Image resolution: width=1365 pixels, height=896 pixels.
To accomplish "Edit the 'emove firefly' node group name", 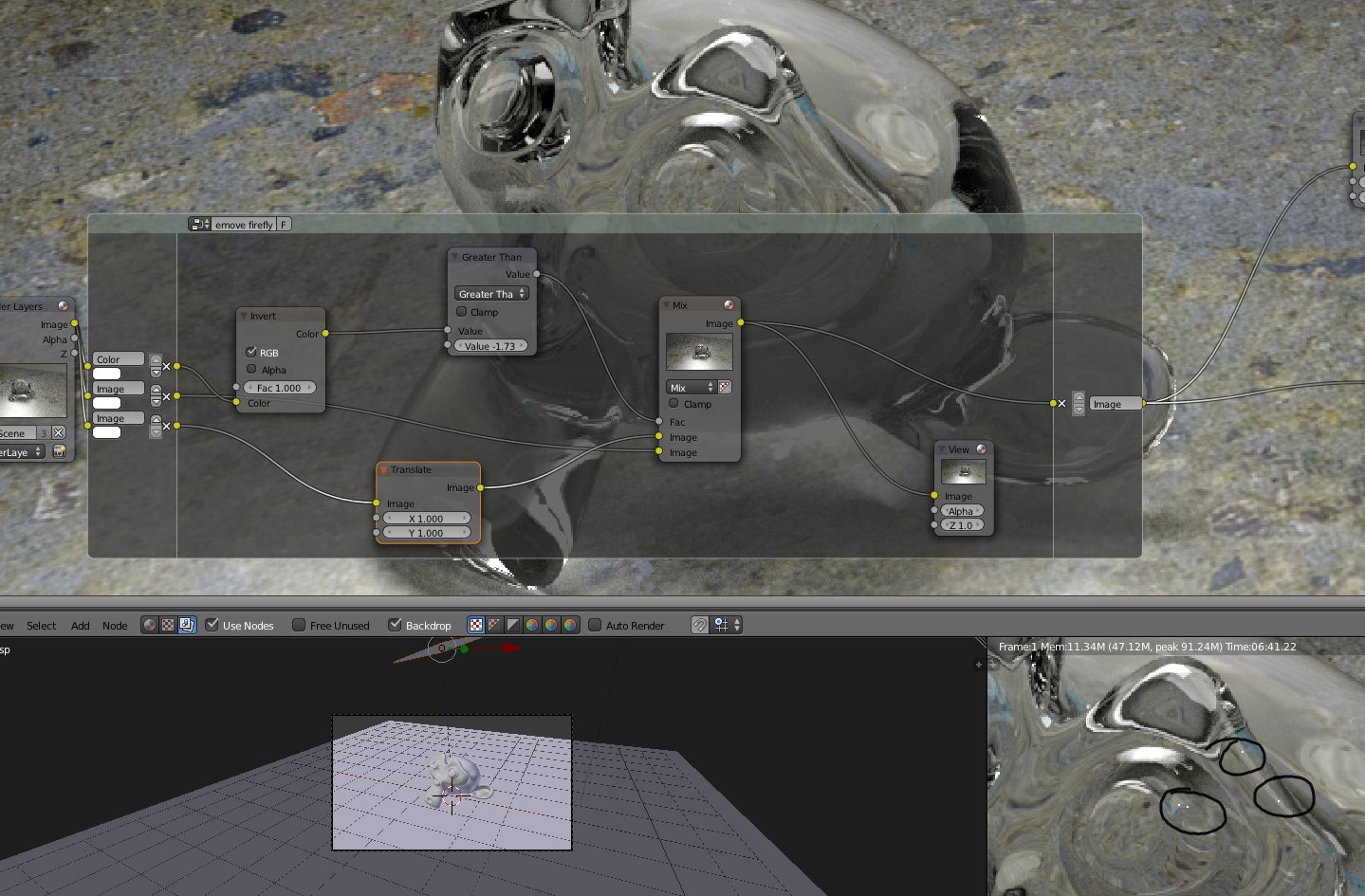I will click(x=244, y=225).
